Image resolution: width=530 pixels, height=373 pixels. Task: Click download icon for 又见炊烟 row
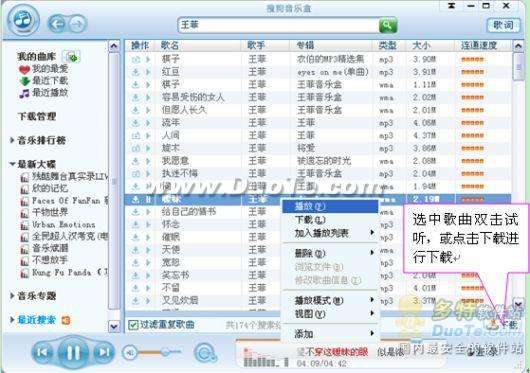[136, 300]
